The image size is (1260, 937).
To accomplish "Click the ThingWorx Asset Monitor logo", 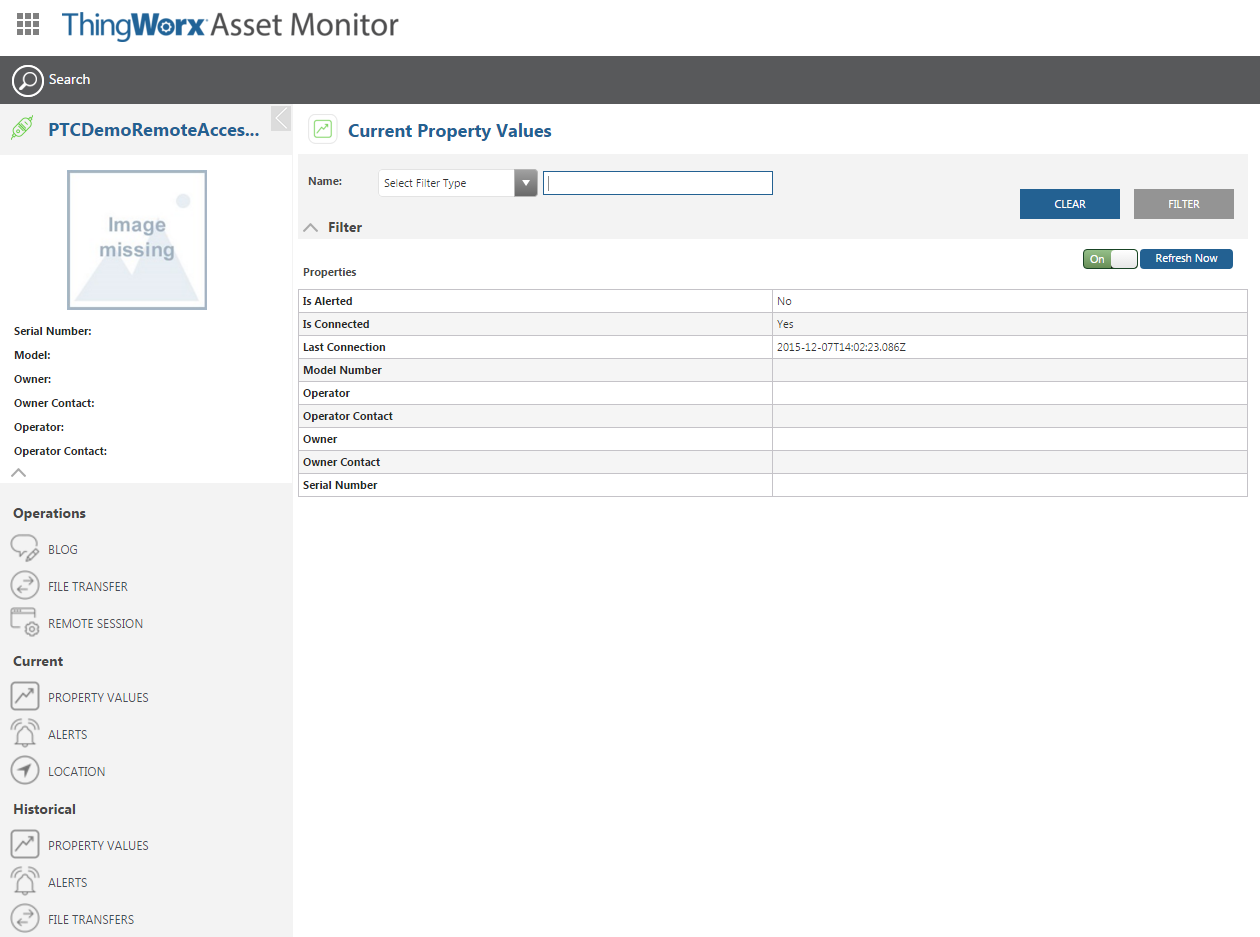I will click(x=230, y=25).
